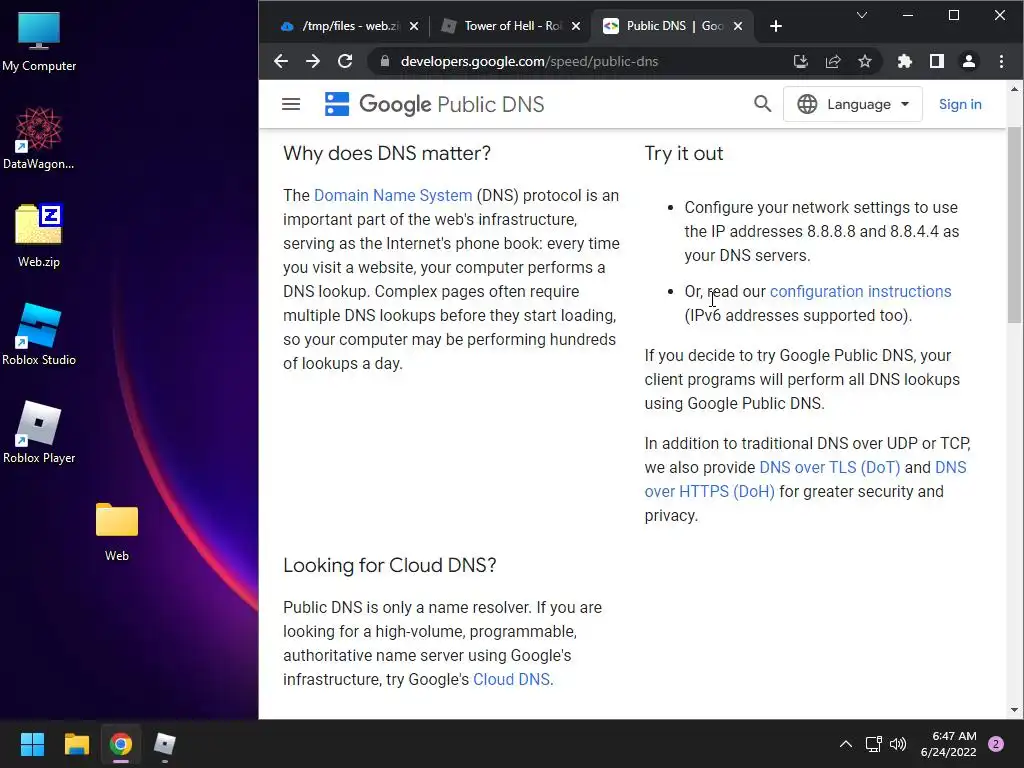Open a new tab with the plus button
This screenshot has width=1024, height=768.
[x=776, y=26]
